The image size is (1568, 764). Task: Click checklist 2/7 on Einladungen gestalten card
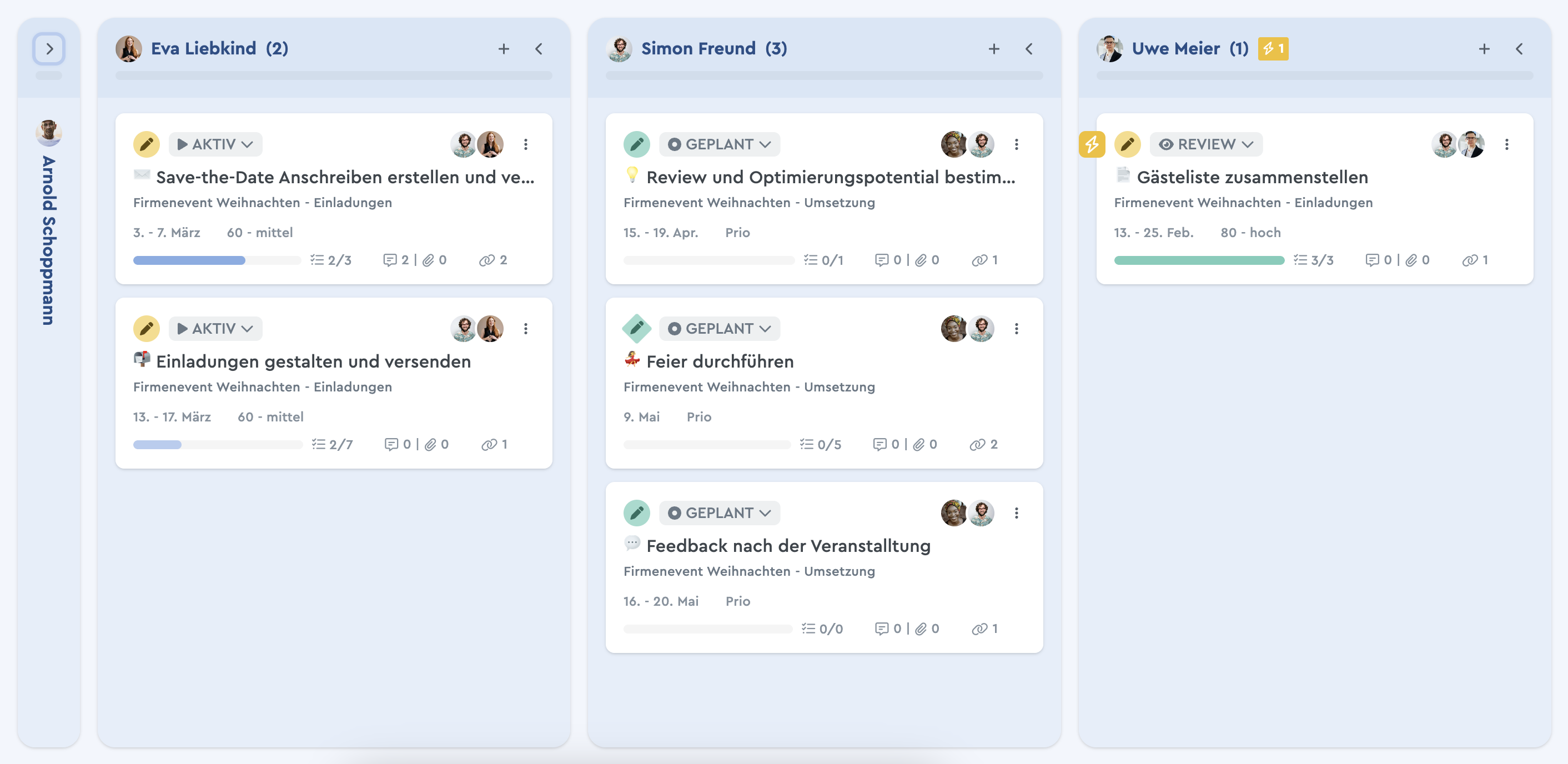[333, 445]
